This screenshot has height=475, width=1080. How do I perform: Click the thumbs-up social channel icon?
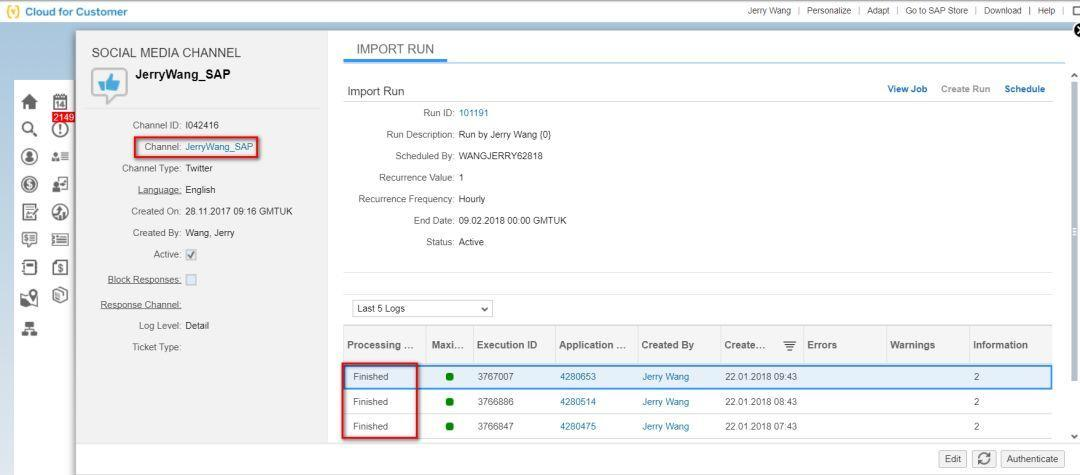pyautogui.click(x=109, y=85)
